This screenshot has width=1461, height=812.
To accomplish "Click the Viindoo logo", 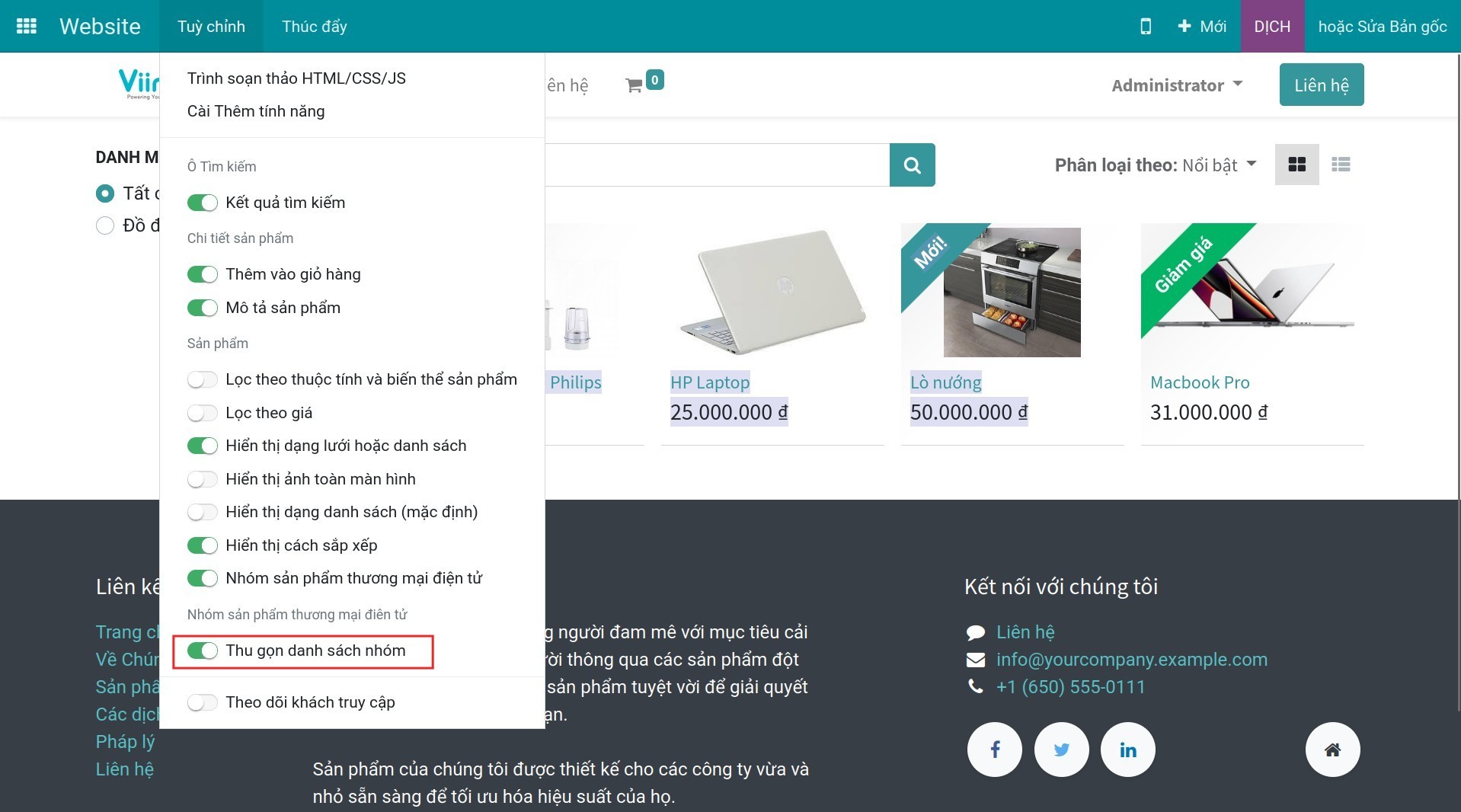I will tap(139, 84).
